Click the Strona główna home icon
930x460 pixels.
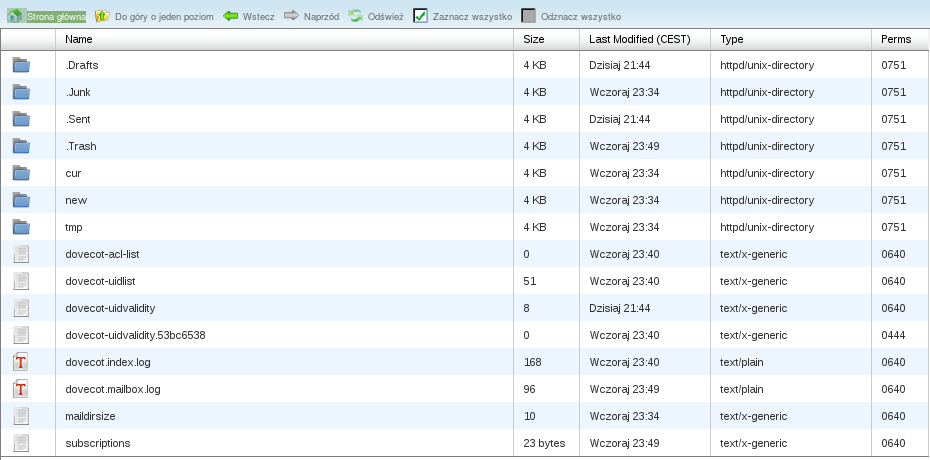(x=15, y=17)
